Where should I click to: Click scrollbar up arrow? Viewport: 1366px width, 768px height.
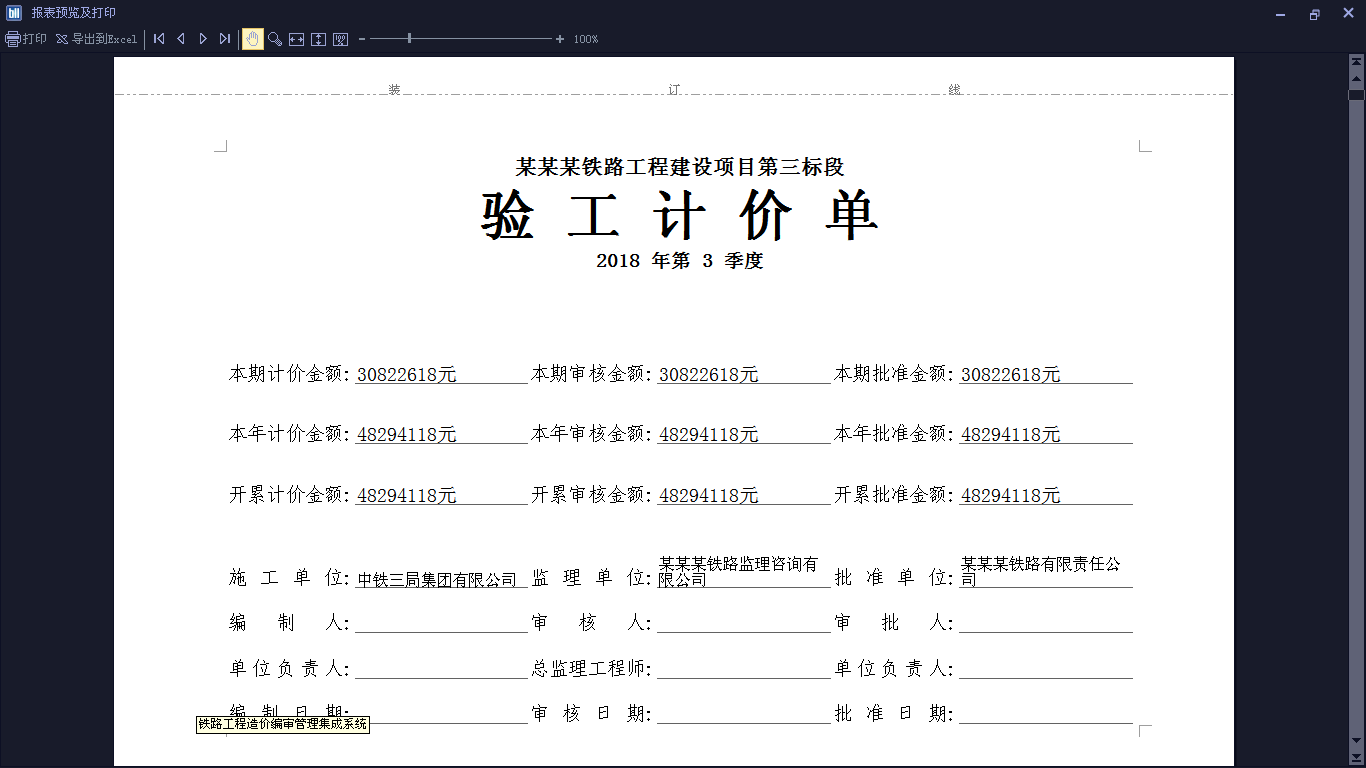1356,78
